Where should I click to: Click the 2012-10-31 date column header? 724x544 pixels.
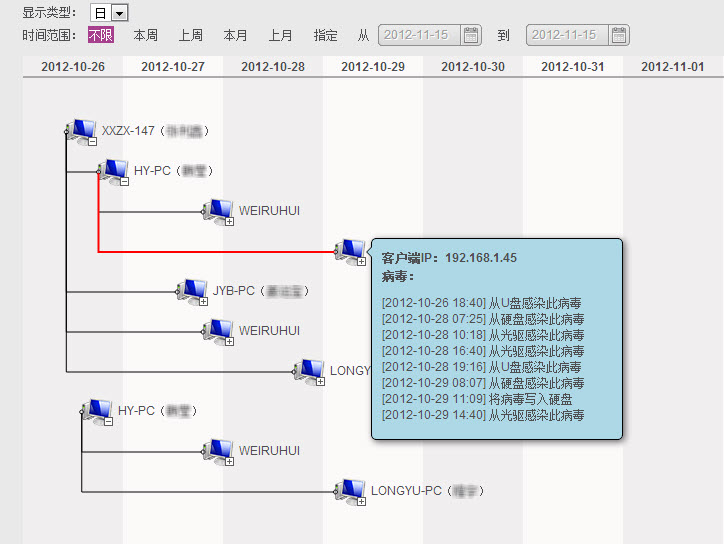tap(572, 67)
